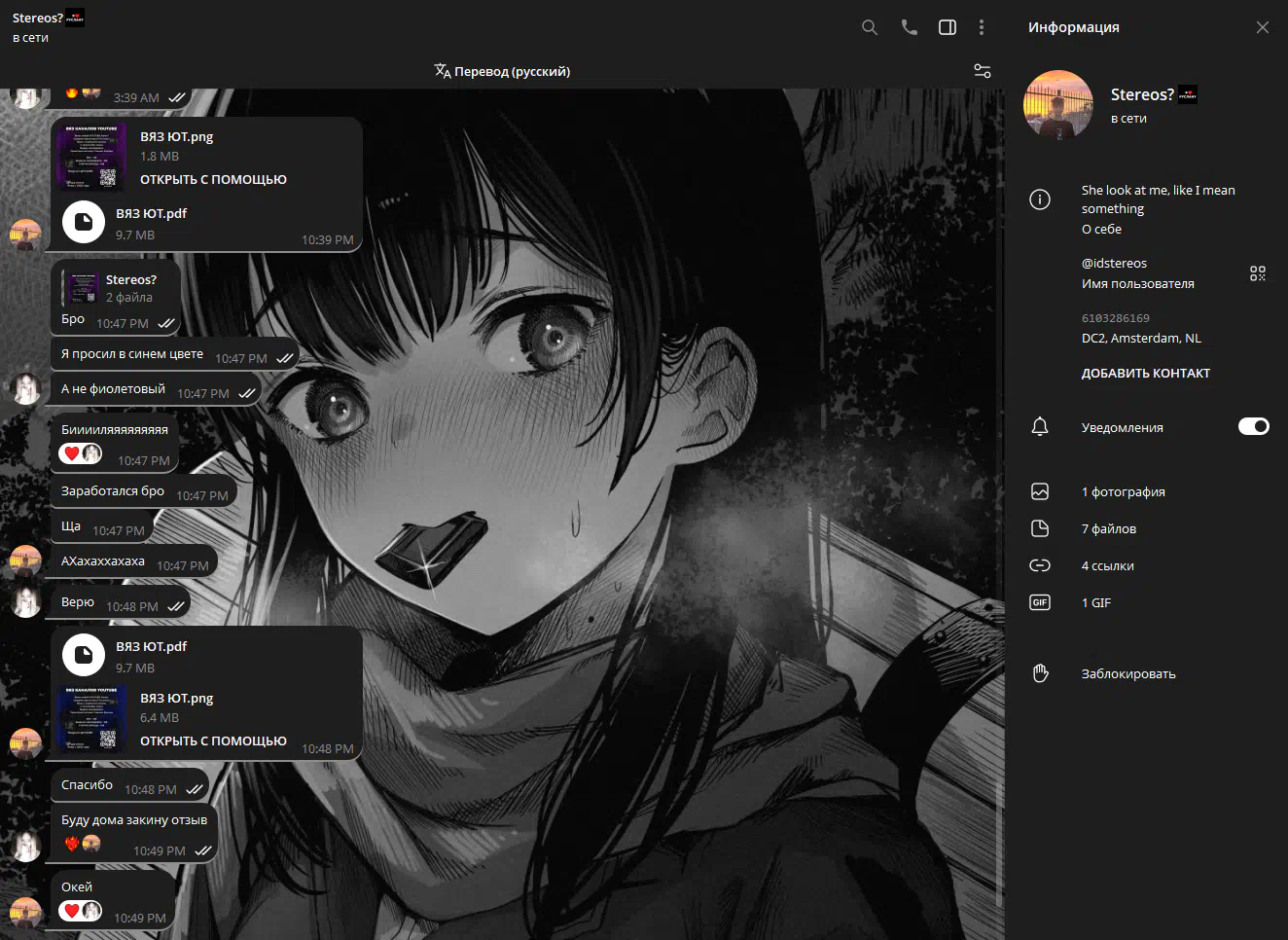Click heart reaction on Биииилляяяяяяяя message
The height and width of the screenshot is (940, 1288).
[81, 453]
